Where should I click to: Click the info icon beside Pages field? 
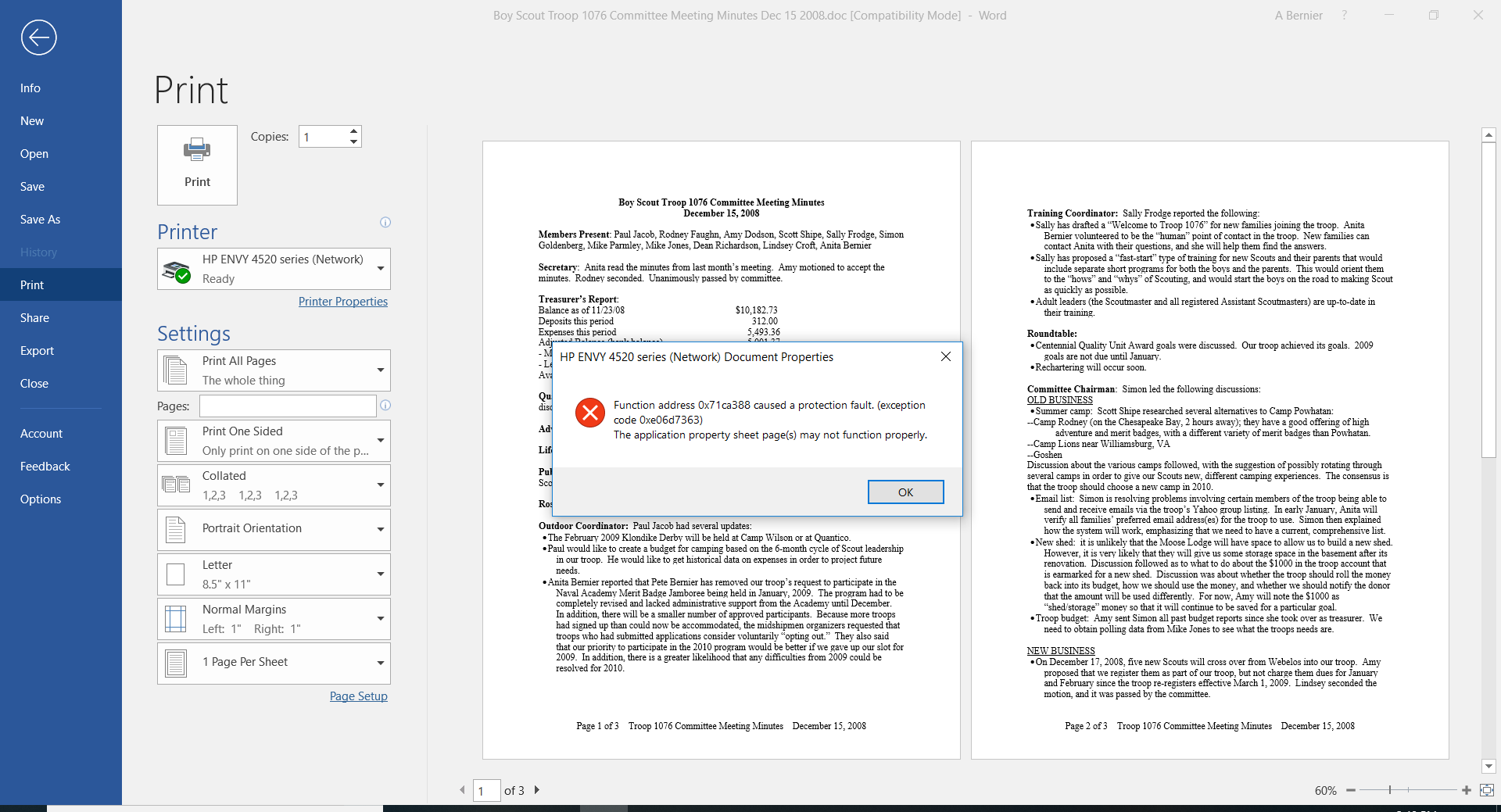tap(385, 406)
